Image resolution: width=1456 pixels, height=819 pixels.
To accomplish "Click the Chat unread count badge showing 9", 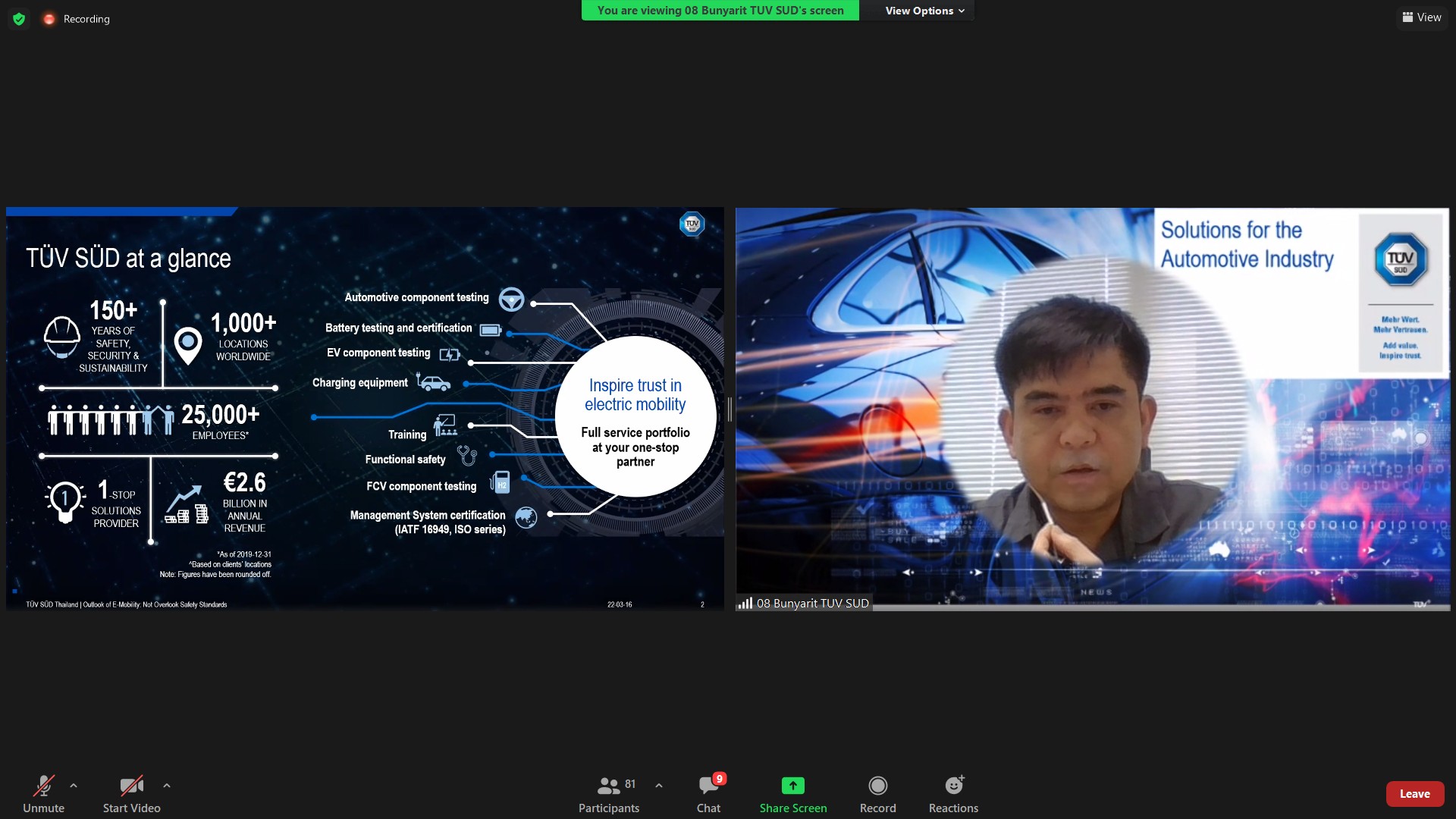I will coord(720,779).
